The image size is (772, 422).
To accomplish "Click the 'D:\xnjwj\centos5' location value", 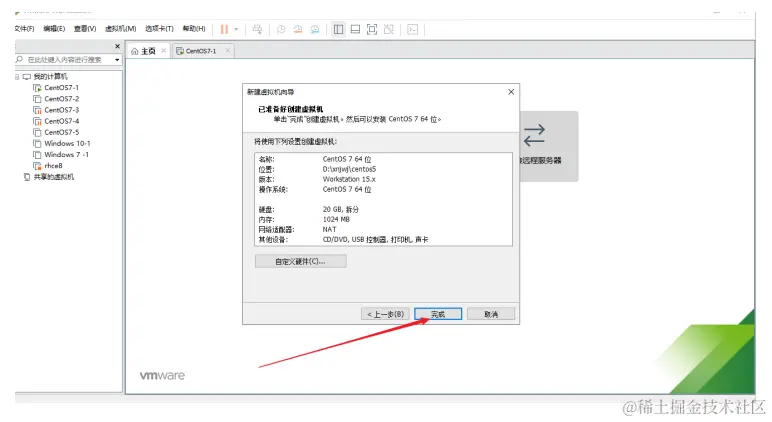I will 349,169.
